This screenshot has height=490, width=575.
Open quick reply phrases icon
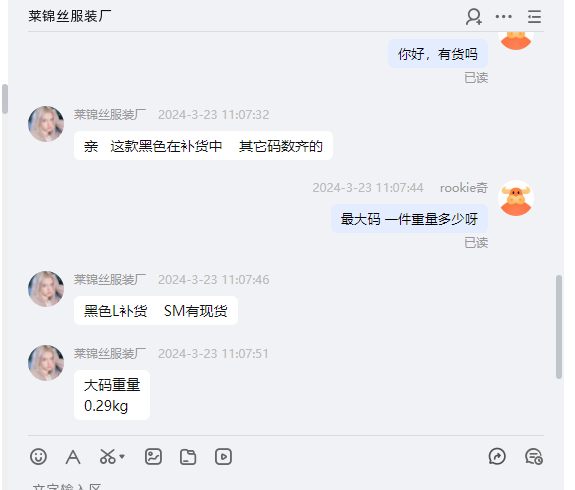pos(497,457)
